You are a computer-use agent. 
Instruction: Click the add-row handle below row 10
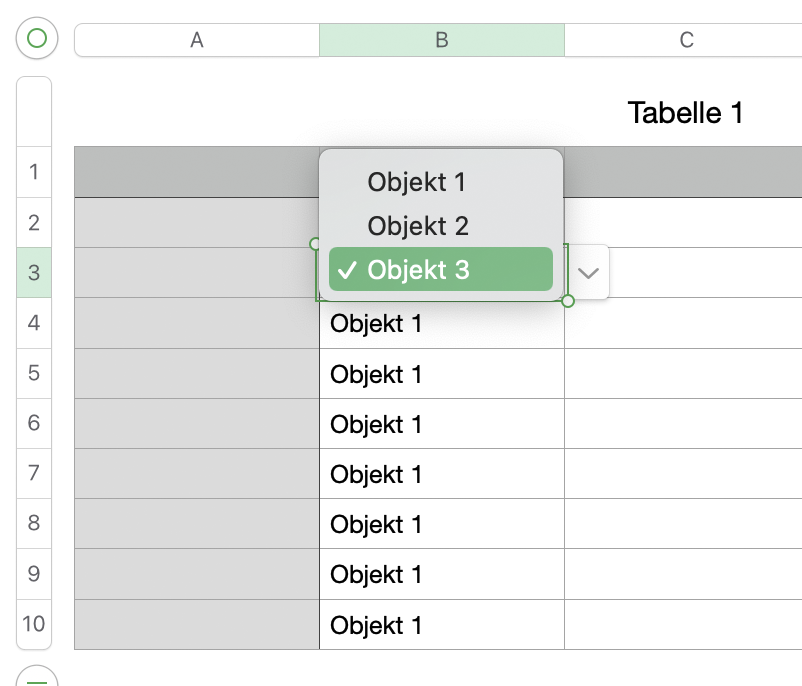pyautogui.click(x=36, y=678)
